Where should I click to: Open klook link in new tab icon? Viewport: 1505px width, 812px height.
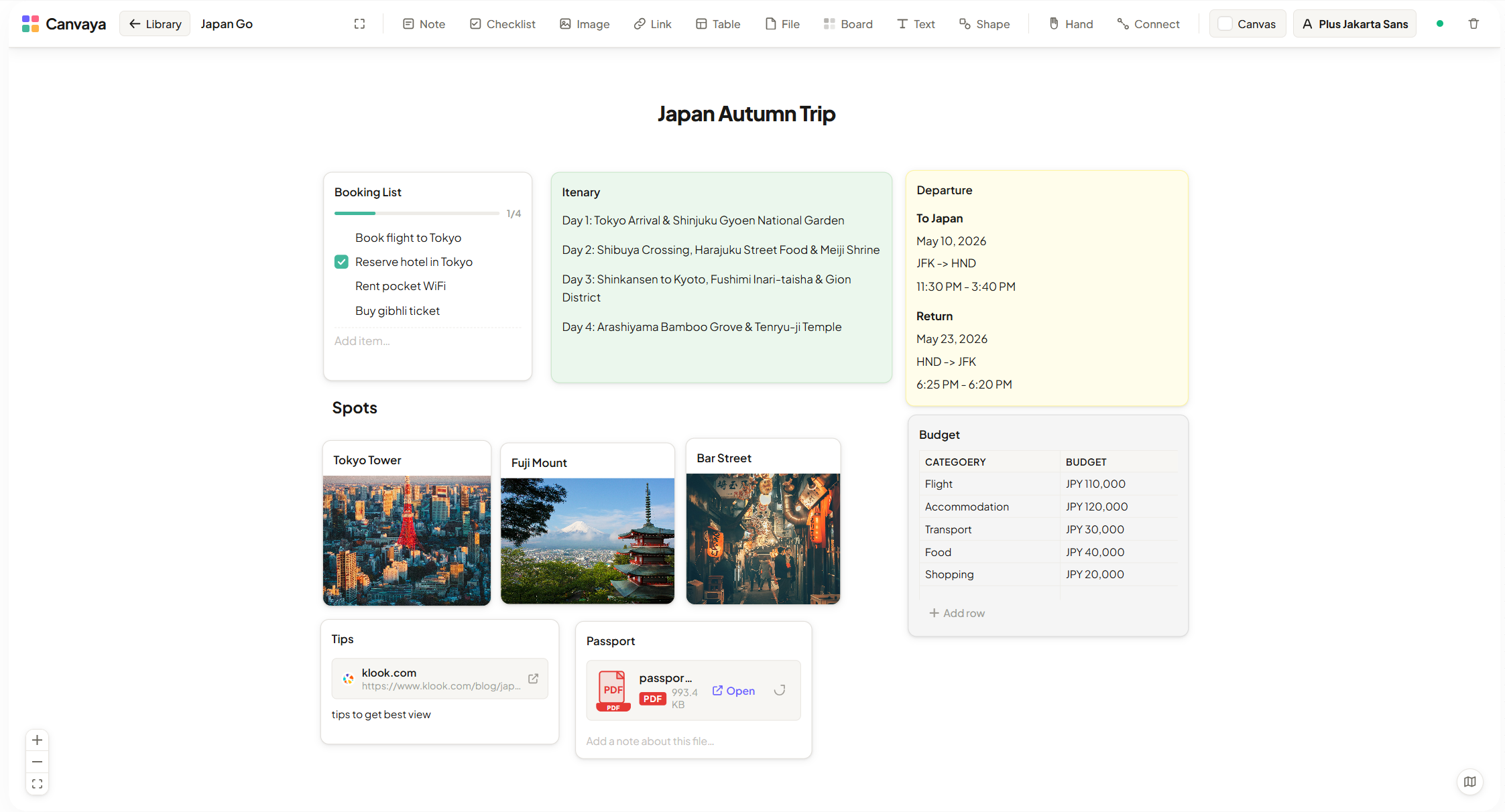pyautogui.click(x=533, y=679)
